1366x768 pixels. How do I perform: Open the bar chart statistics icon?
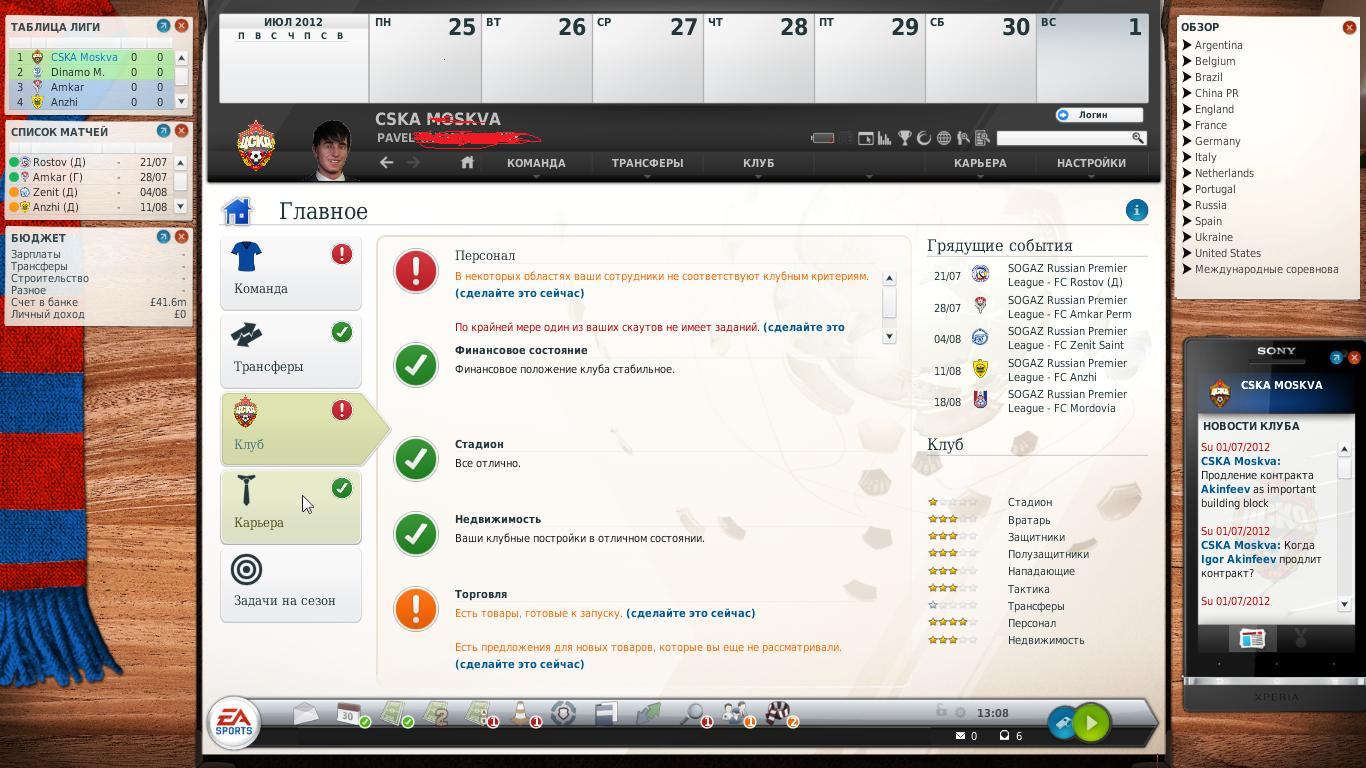coord(884,138)
